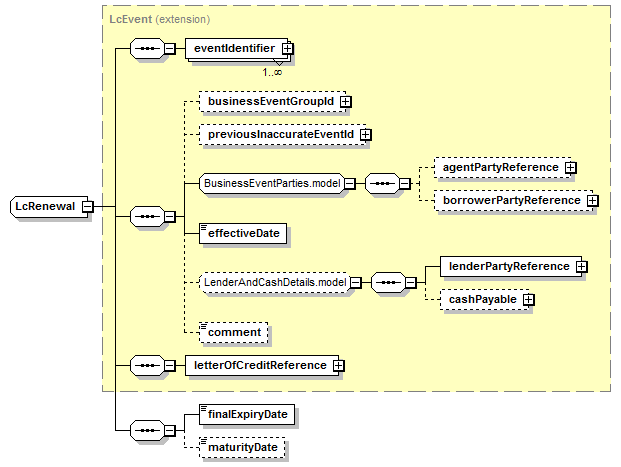
Task: Select sequence icon beside finalExpiryDate
Action: pyautogui.click(x=147, y=430)
